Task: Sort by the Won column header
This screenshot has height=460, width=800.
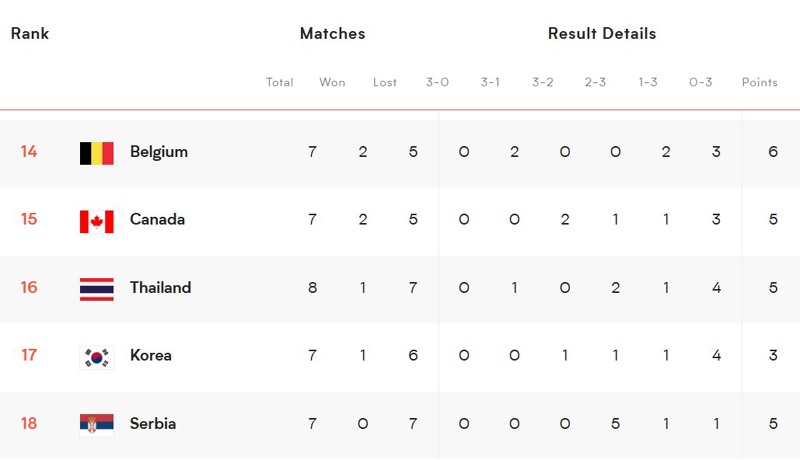Action: point(332,82)
